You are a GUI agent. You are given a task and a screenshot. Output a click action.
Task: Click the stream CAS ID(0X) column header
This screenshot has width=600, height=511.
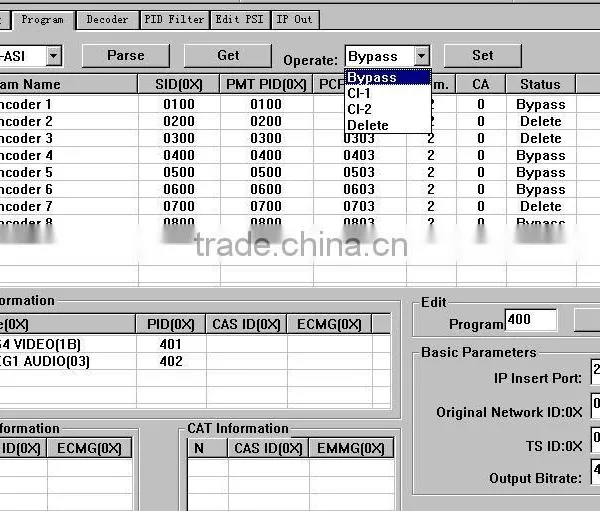pyautogui.click(x=246, y=324)
